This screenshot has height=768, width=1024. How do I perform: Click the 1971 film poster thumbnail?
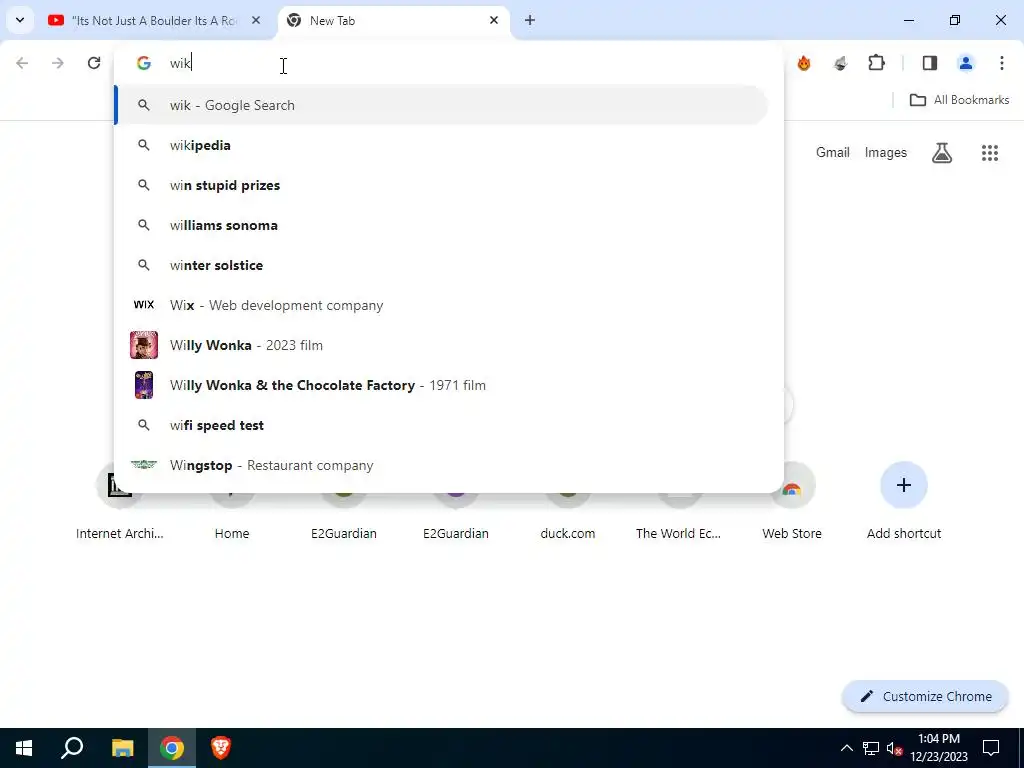pos(144,385)
